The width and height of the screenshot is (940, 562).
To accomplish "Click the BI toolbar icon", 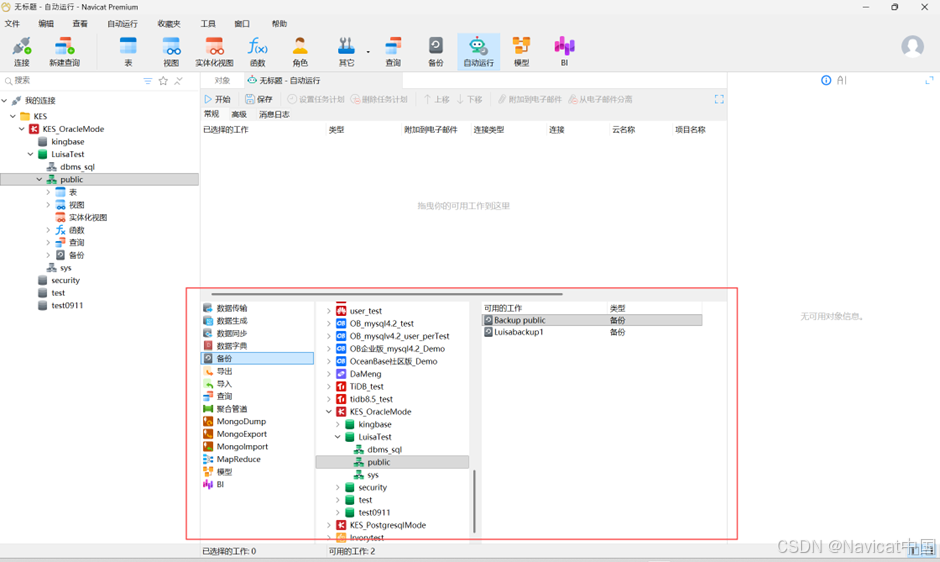I will point(564,52).
